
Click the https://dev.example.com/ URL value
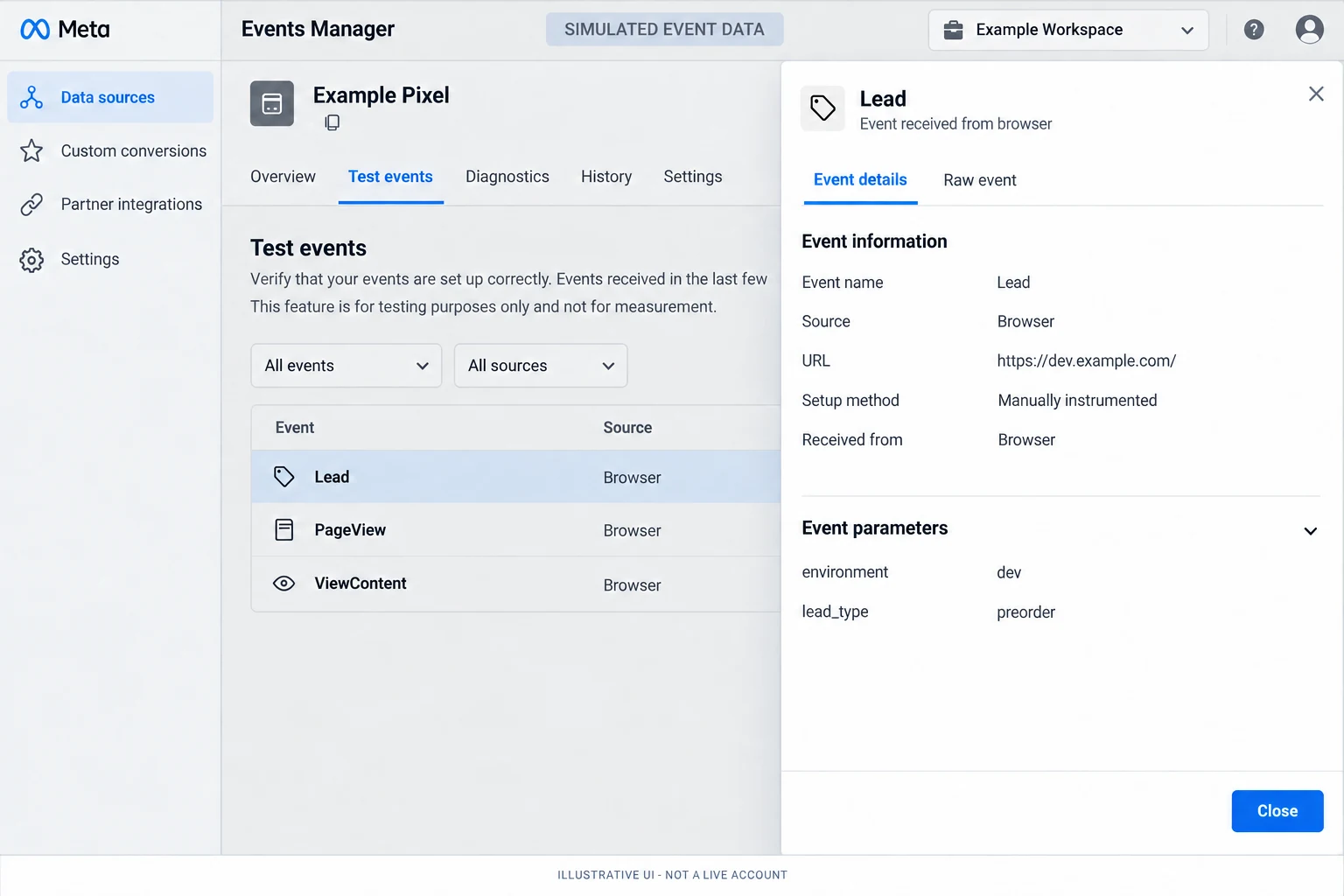(x=1086, y=360)
